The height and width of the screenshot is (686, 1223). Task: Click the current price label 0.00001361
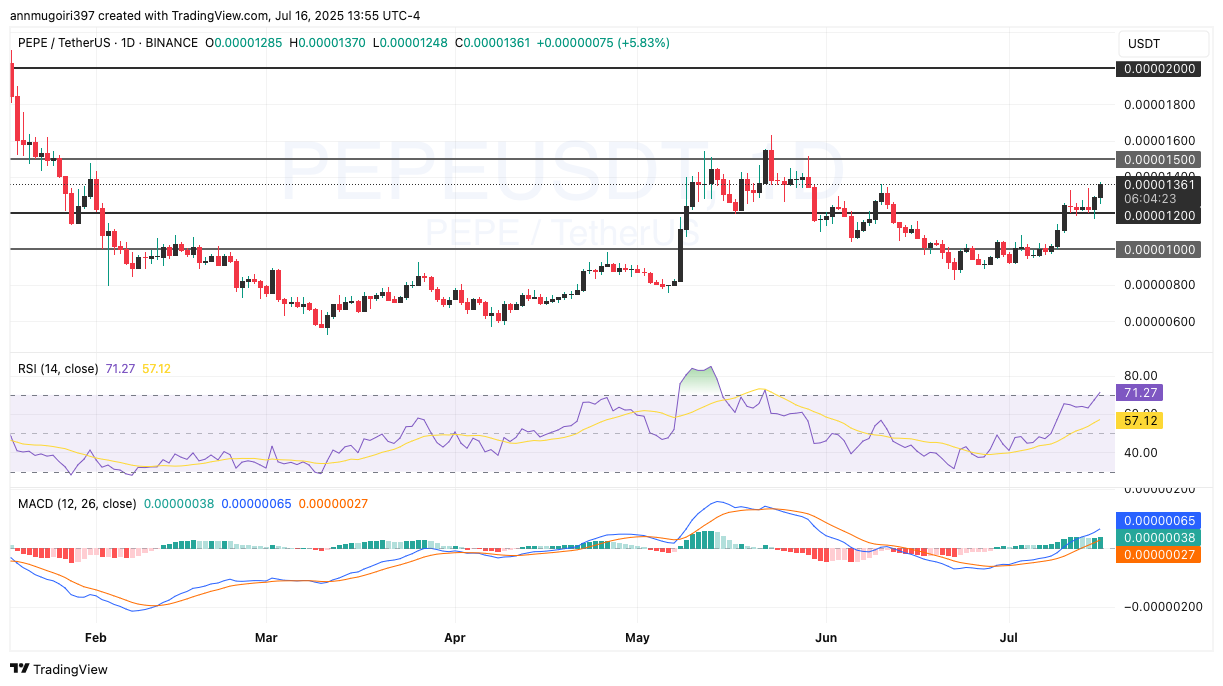(x=1159, y=184)
